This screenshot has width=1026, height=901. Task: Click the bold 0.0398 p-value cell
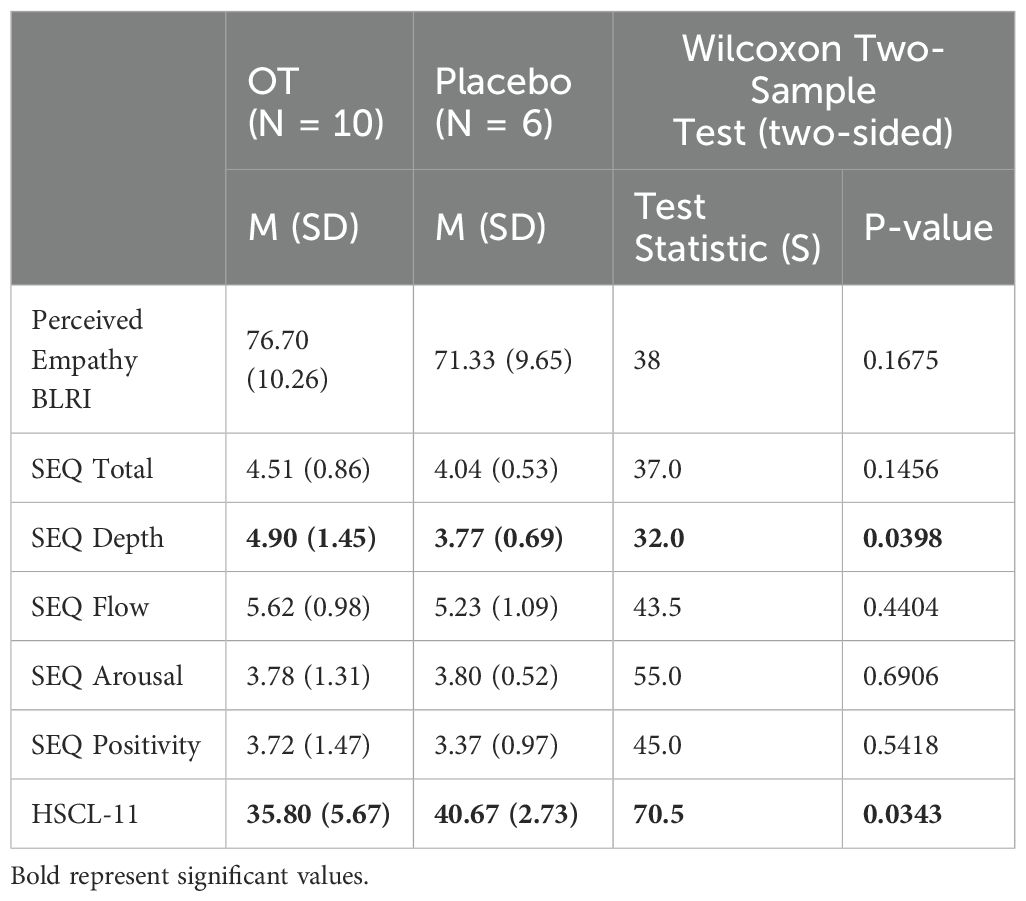coord(902,538)
